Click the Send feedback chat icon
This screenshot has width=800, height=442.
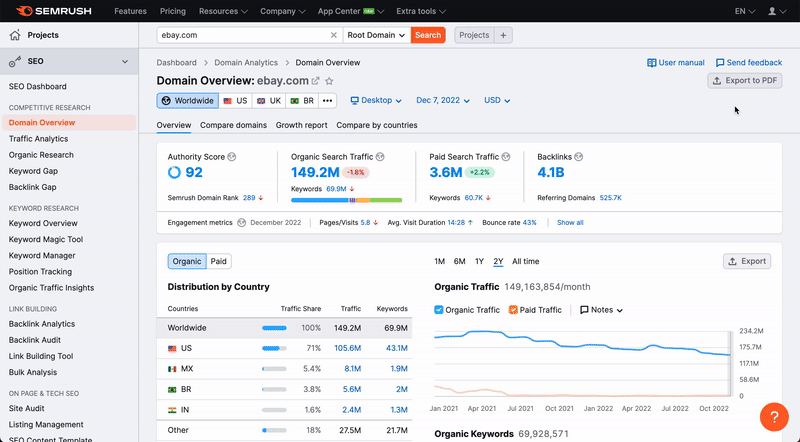(x=720, y=63)
